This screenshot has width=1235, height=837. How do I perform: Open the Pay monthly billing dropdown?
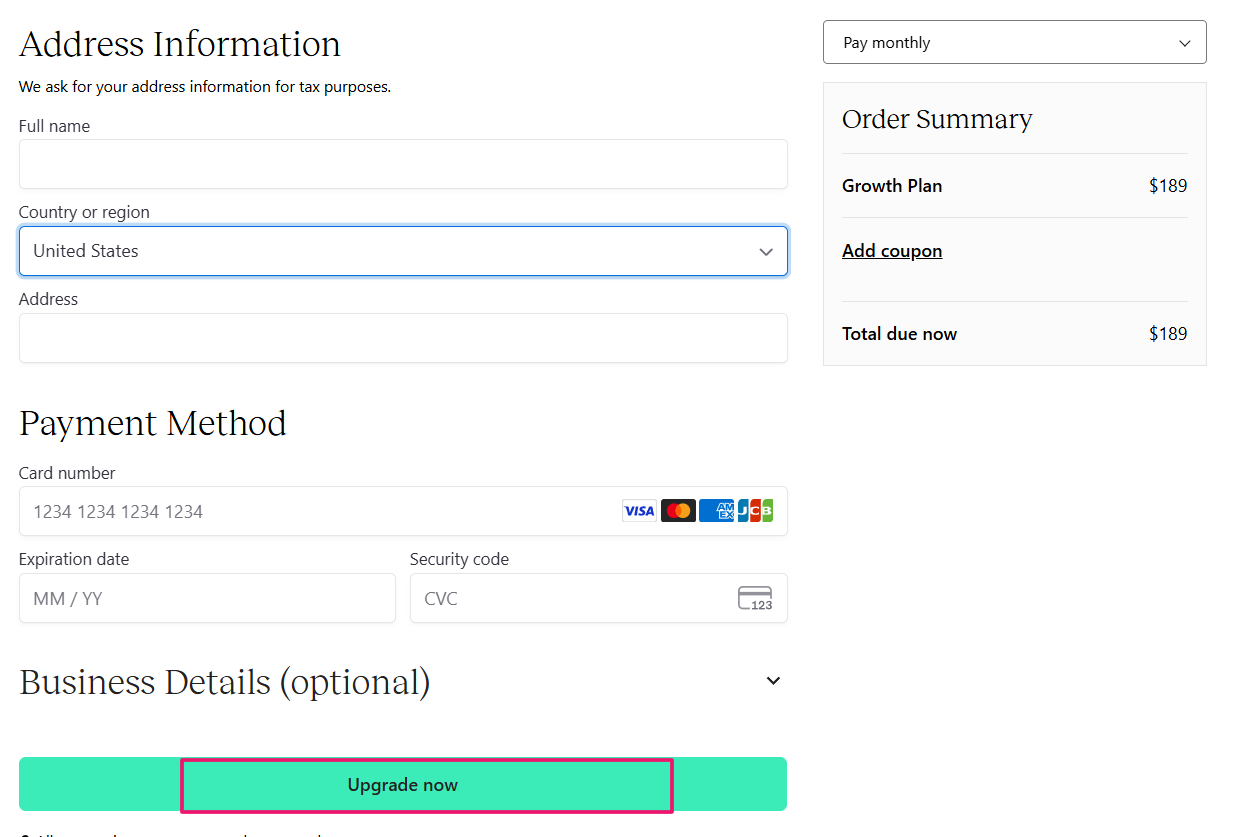[x=1014, y=43]
